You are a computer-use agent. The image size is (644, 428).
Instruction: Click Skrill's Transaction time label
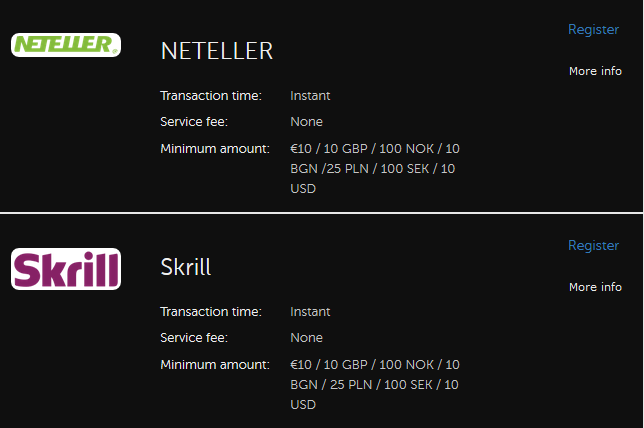(x=210, y=312)
